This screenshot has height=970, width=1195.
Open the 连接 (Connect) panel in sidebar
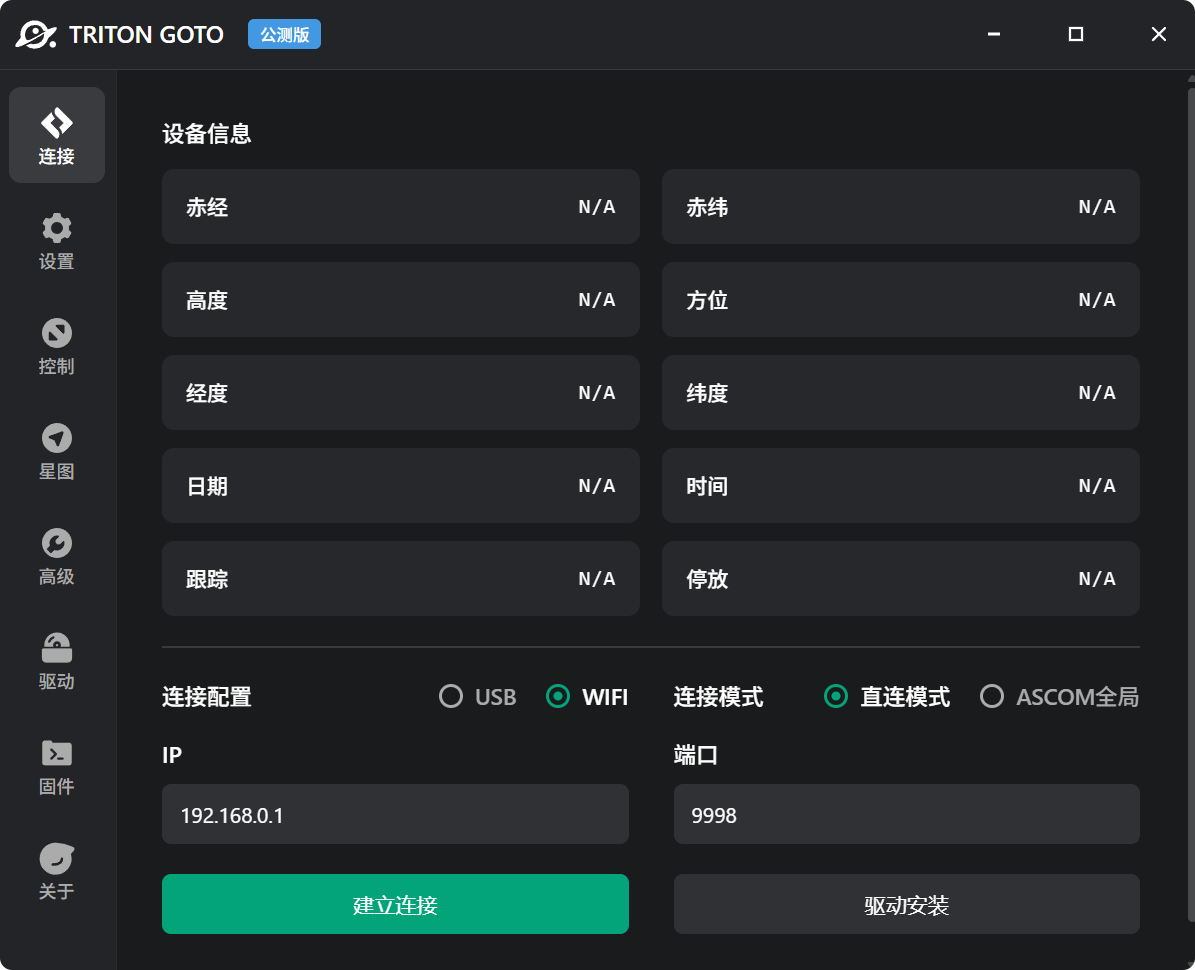[57, 135]
